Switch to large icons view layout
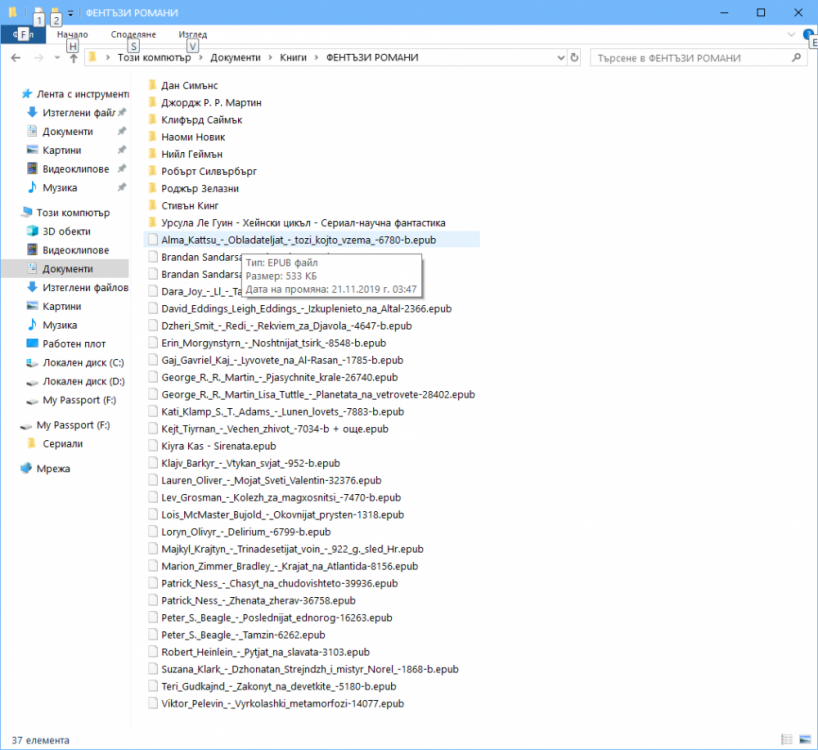 (805, 740)
